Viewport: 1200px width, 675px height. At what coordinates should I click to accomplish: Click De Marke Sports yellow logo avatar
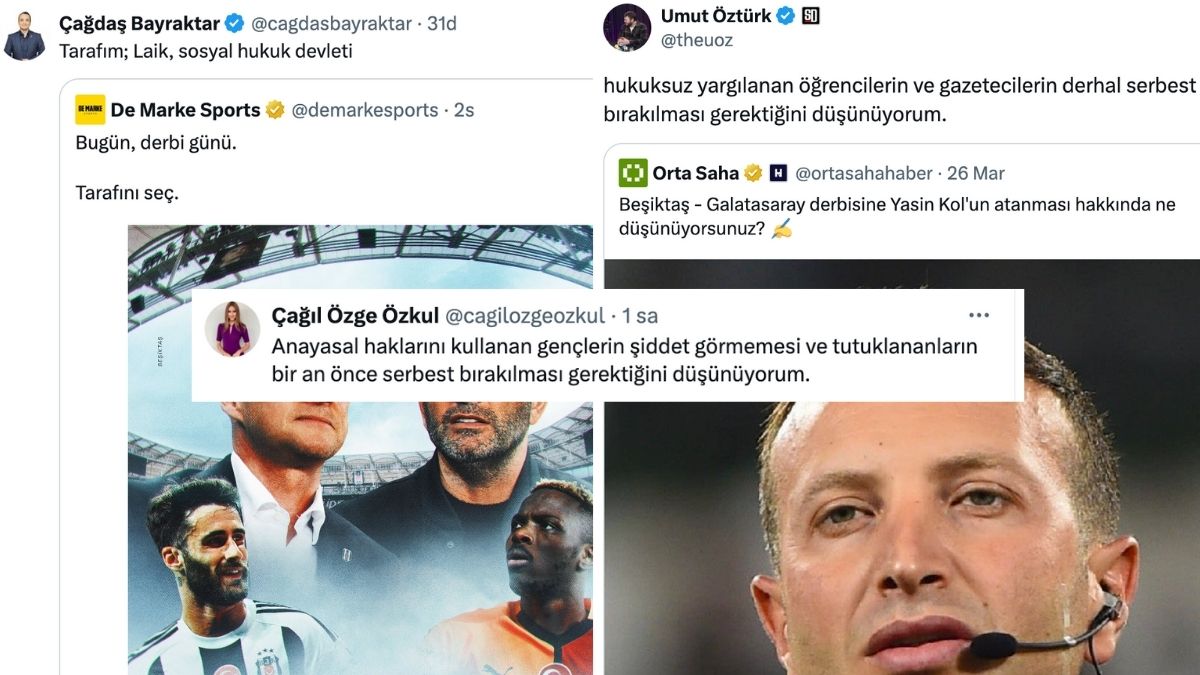[90, 110]
